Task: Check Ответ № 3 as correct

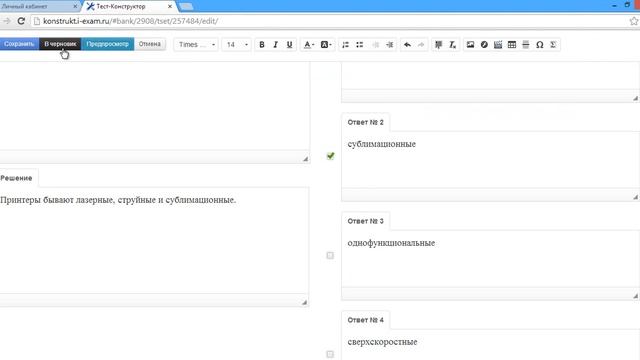Action: (330, 256)
